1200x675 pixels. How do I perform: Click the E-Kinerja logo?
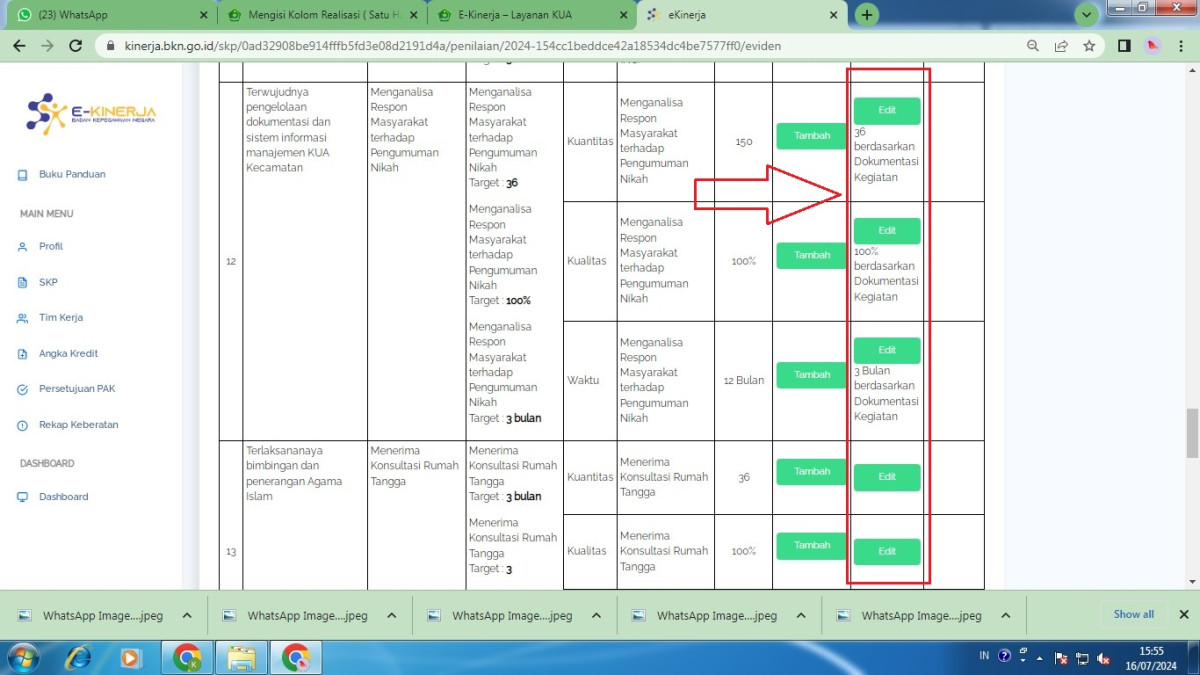point(91,114)
